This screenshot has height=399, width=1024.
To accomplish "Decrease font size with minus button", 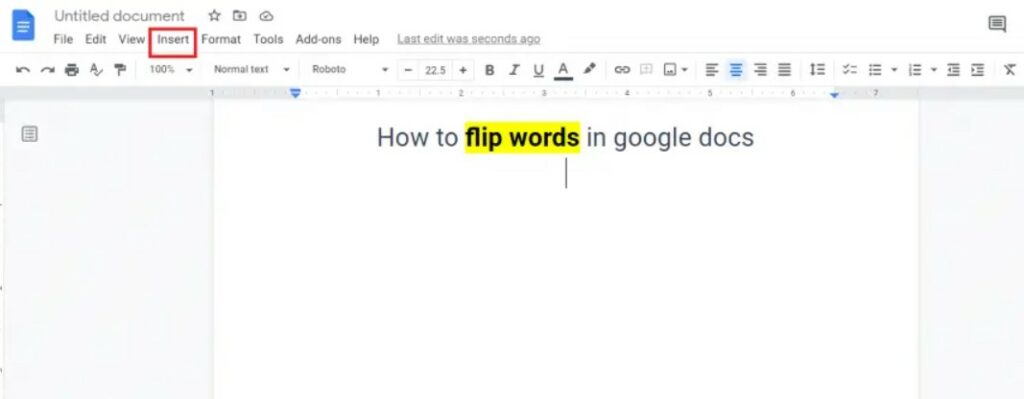I will pyautogui.click(x=408, y=70).
